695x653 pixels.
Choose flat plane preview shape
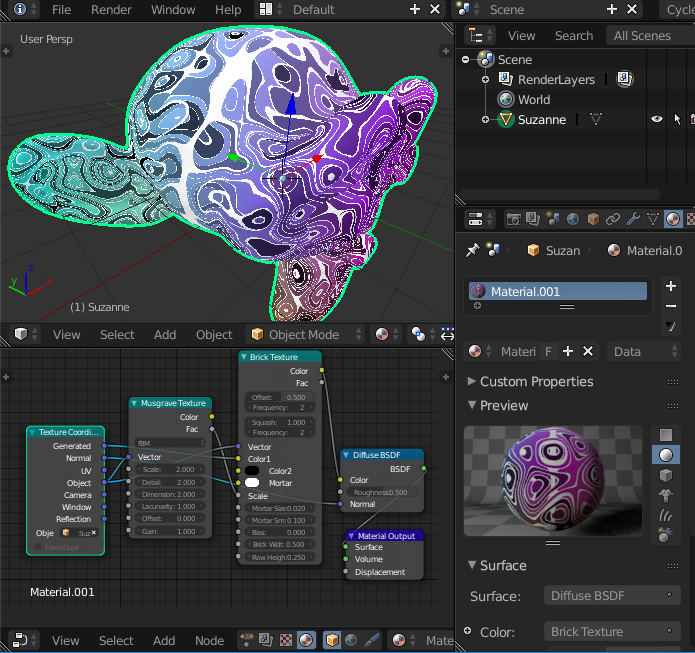666,435
